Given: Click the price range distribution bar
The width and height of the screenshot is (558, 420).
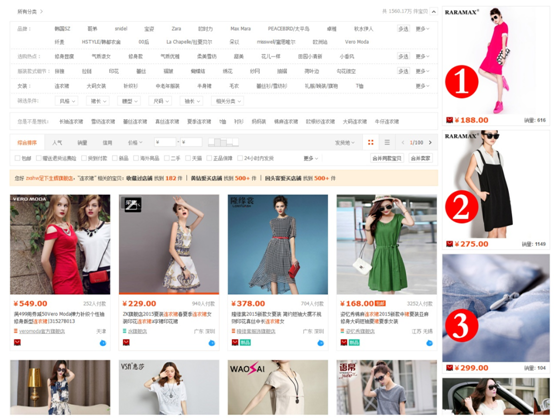Looking at the screenshot, I should [x=223, y=142].
